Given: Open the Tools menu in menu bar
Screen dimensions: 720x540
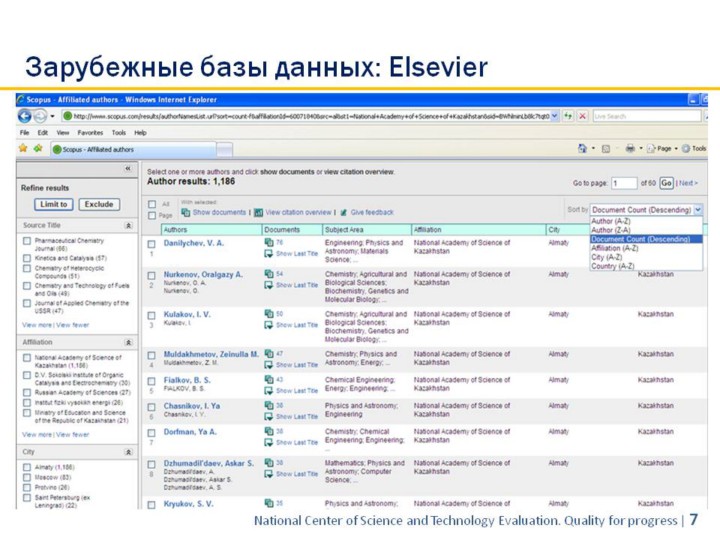Looking at the screenshot, I should (118, 132).
